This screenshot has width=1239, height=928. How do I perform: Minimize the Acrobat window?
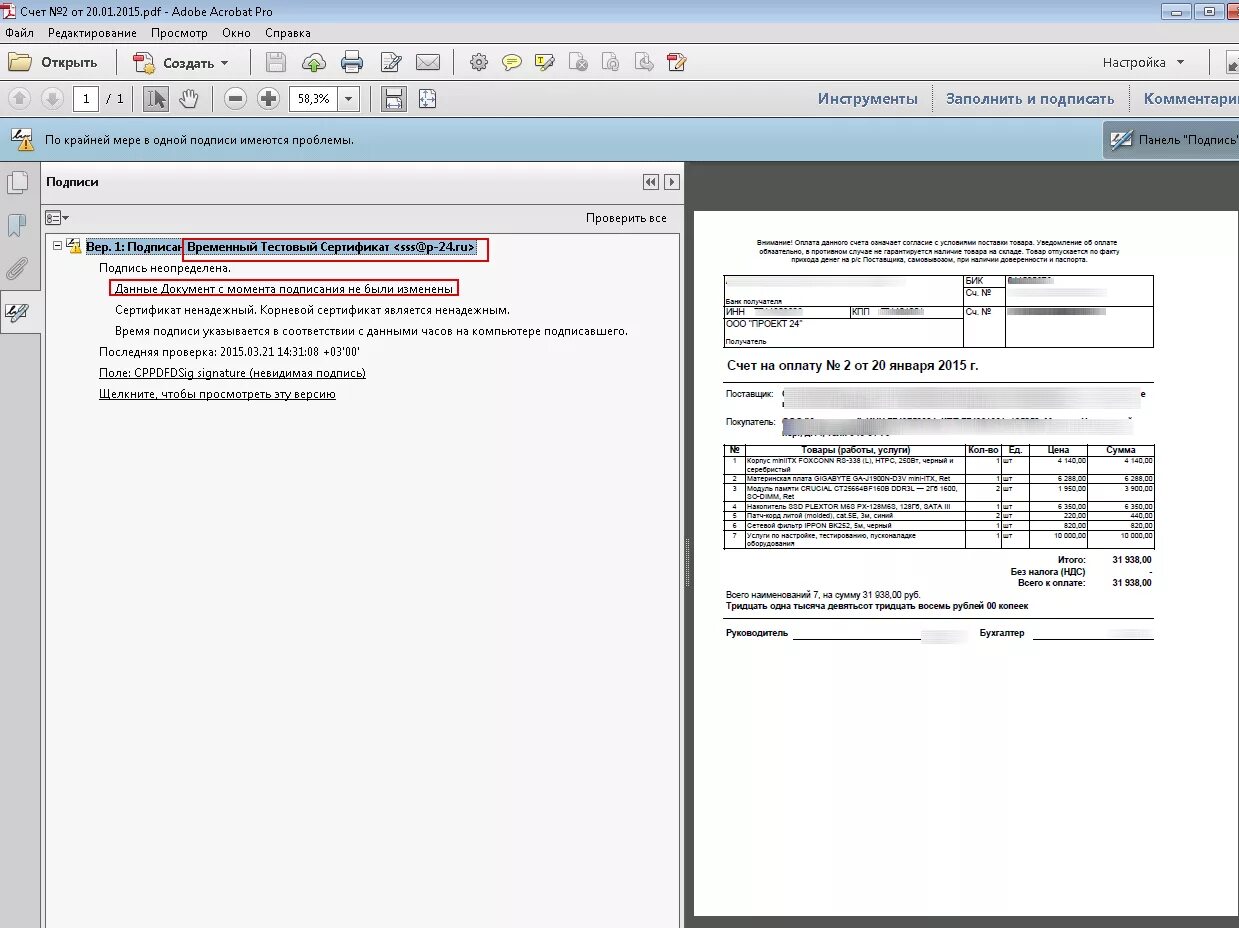(1176, 11)
